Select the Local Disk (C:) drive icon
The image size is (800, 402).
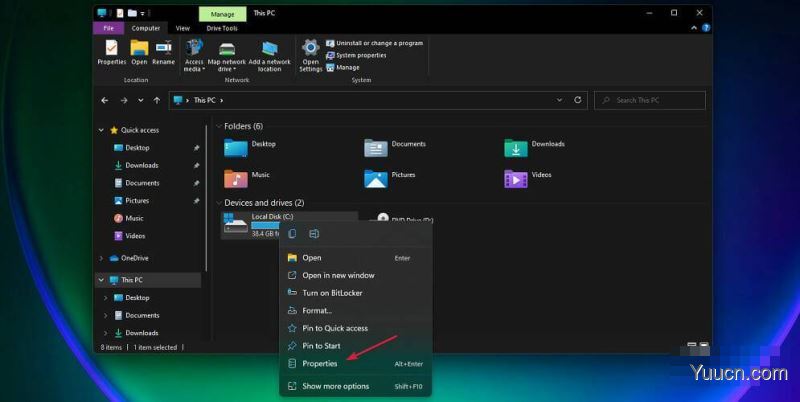click(x=236, y=224)
